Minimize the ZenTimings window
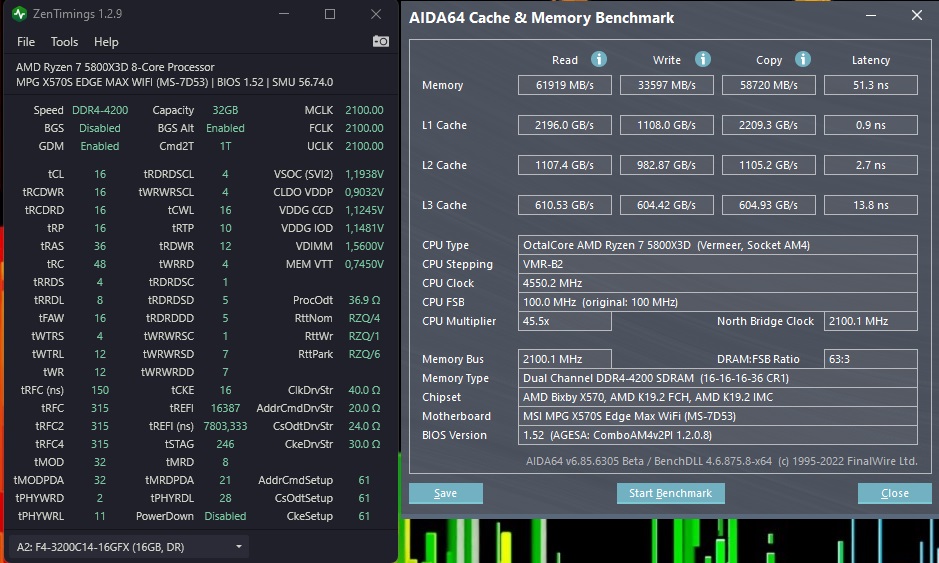 tap(284, 14)
